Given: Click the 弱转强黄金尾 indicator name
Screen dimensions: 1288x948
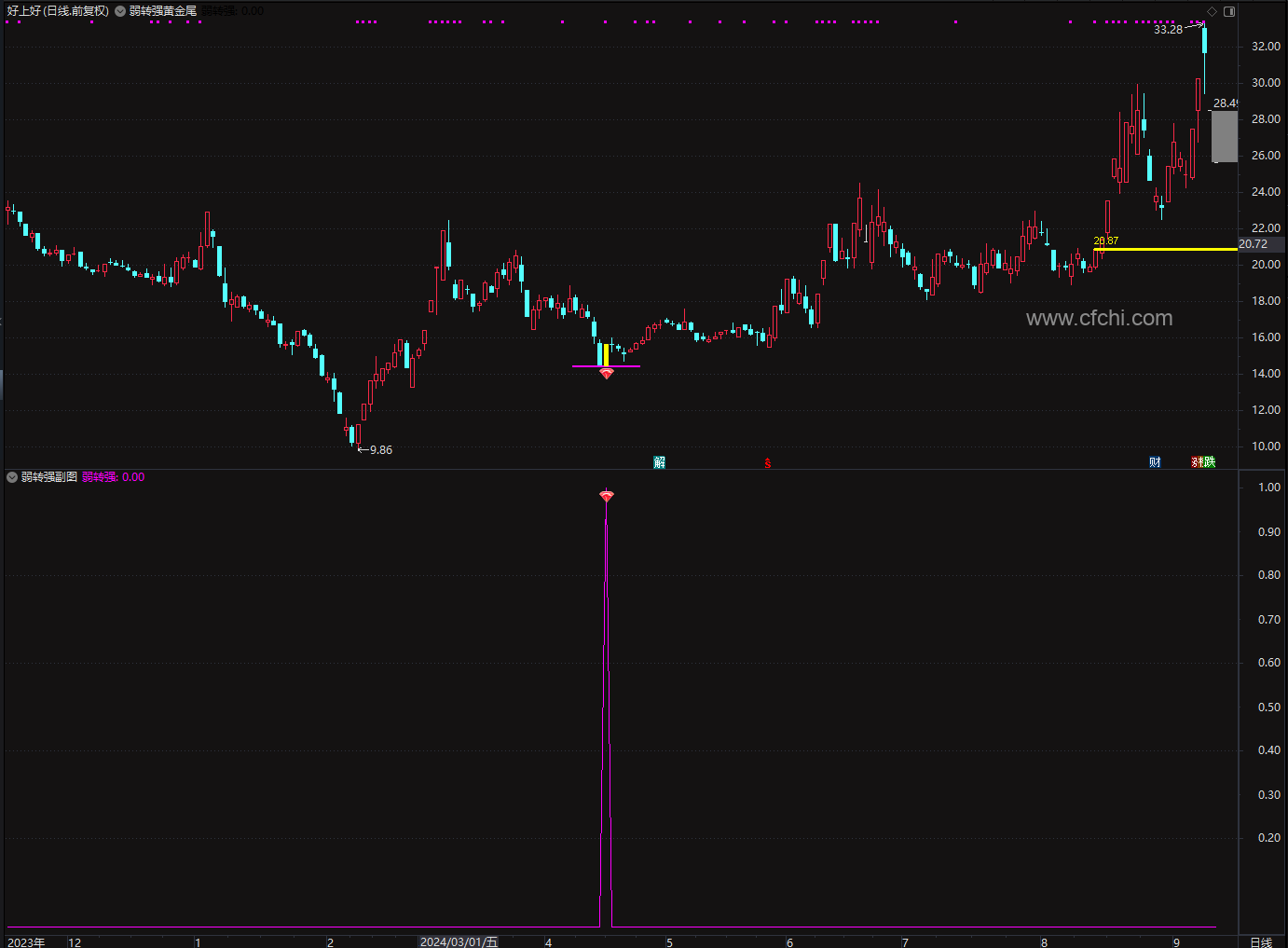Looking at the screenshot, I should coord(163,11).
